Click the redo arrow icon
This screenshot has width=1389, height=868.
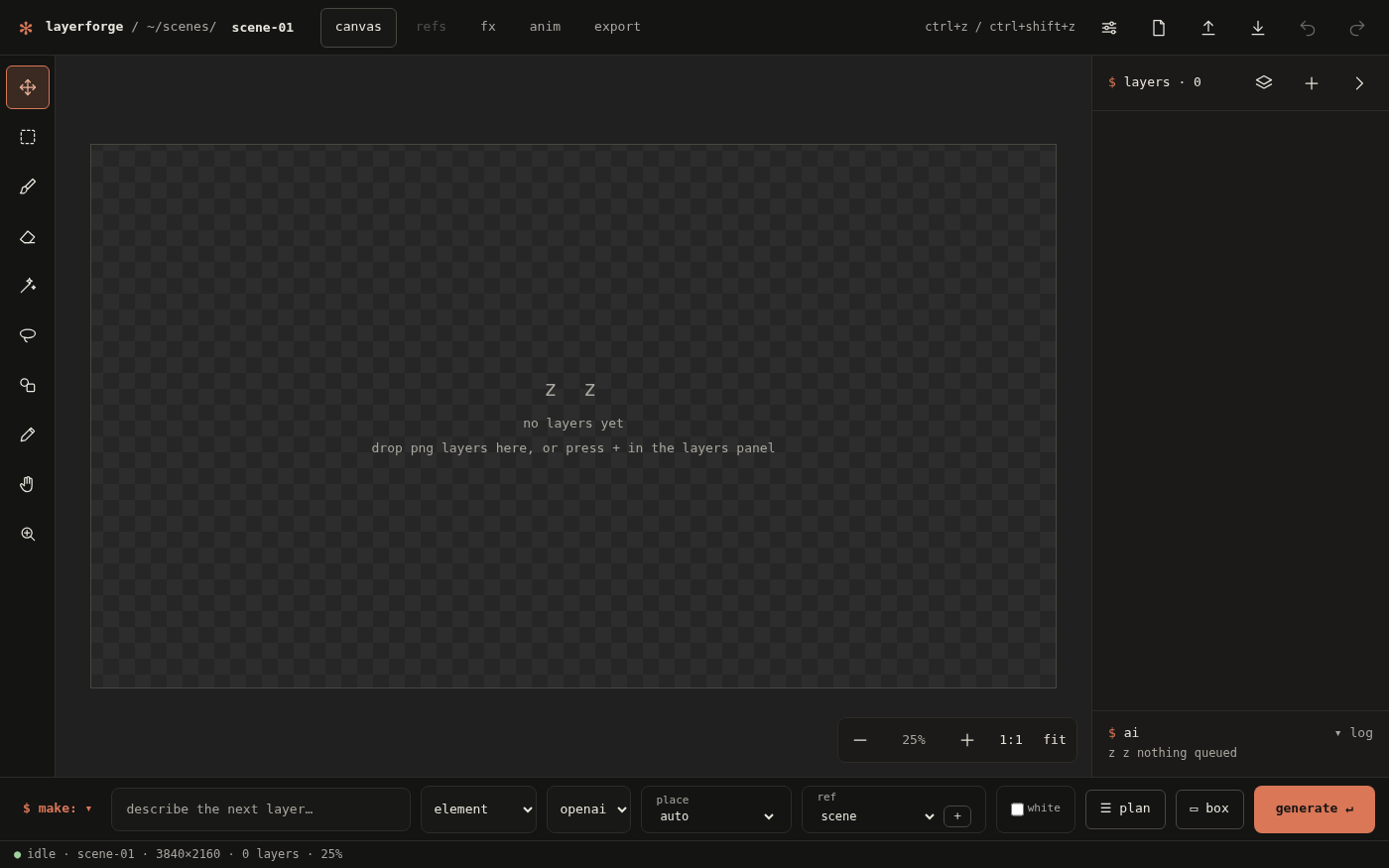(1357, 28)
